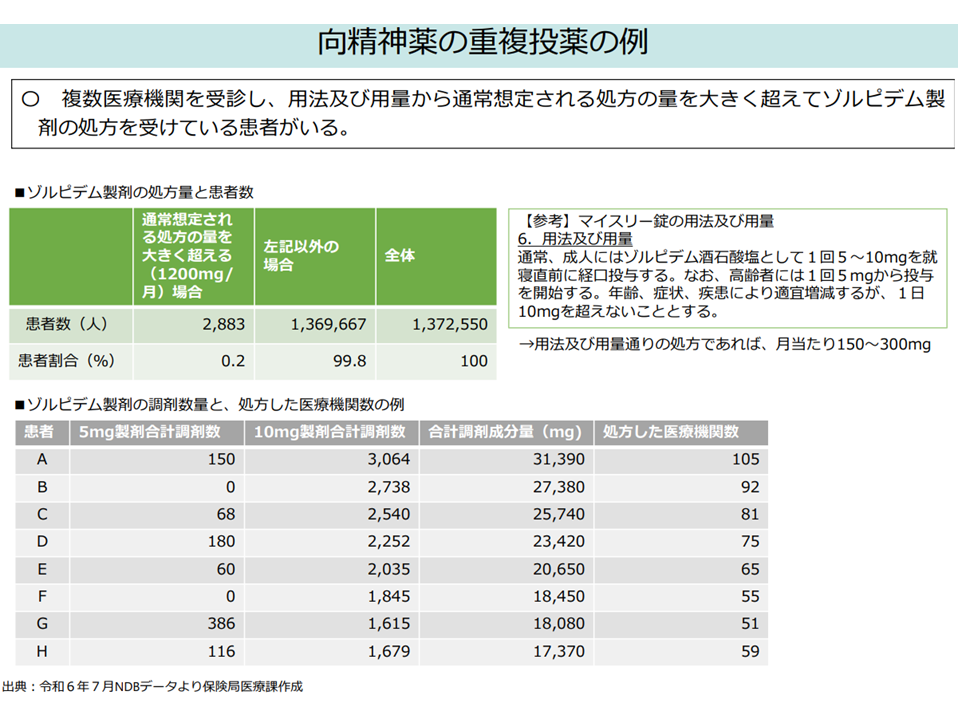
Task: Click the 処方した医療機関数 column header
Action: (682, 432)
